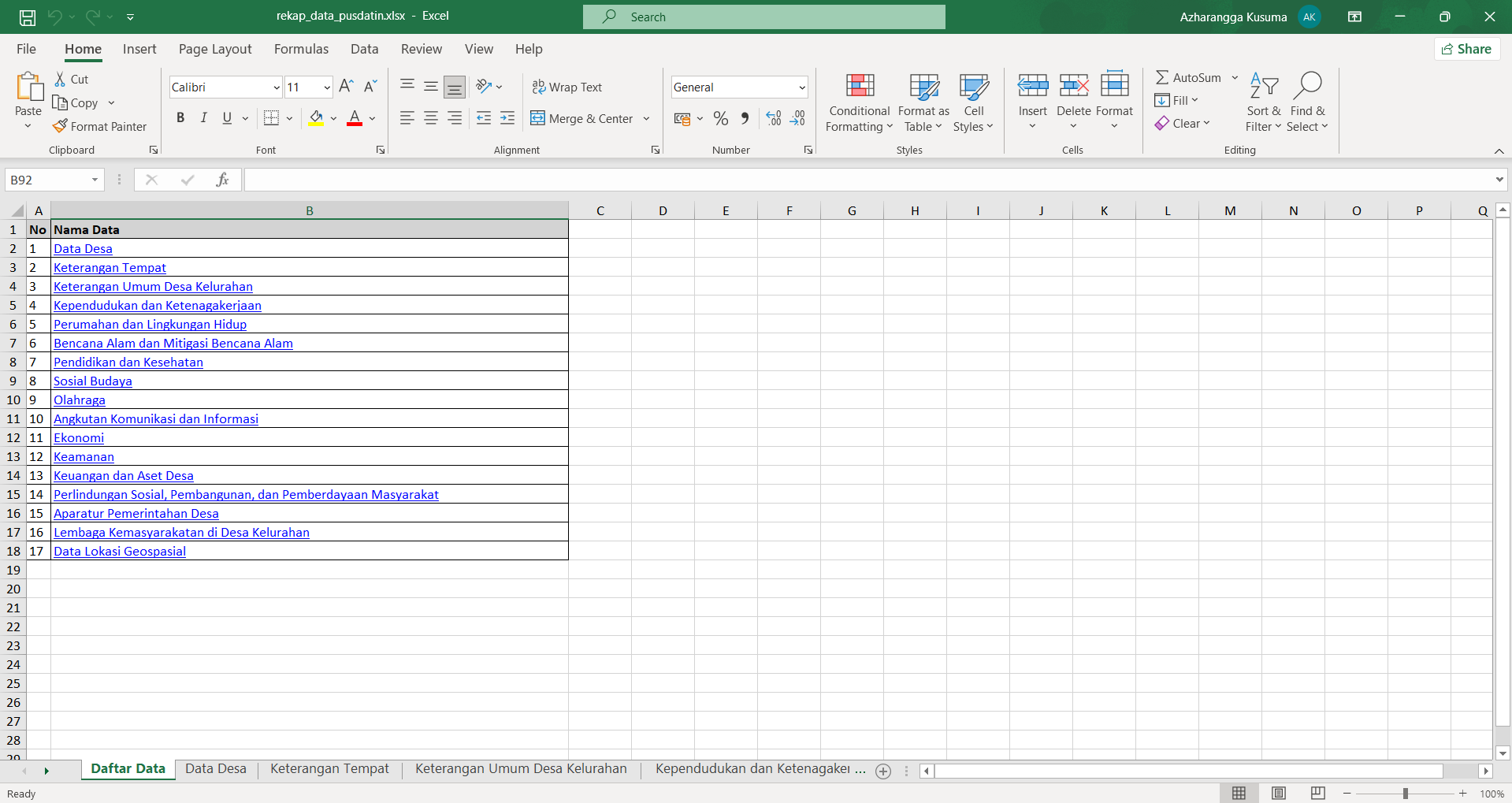
Task: Switch to the Formulas ribbon tab
Action: (301, 49)
